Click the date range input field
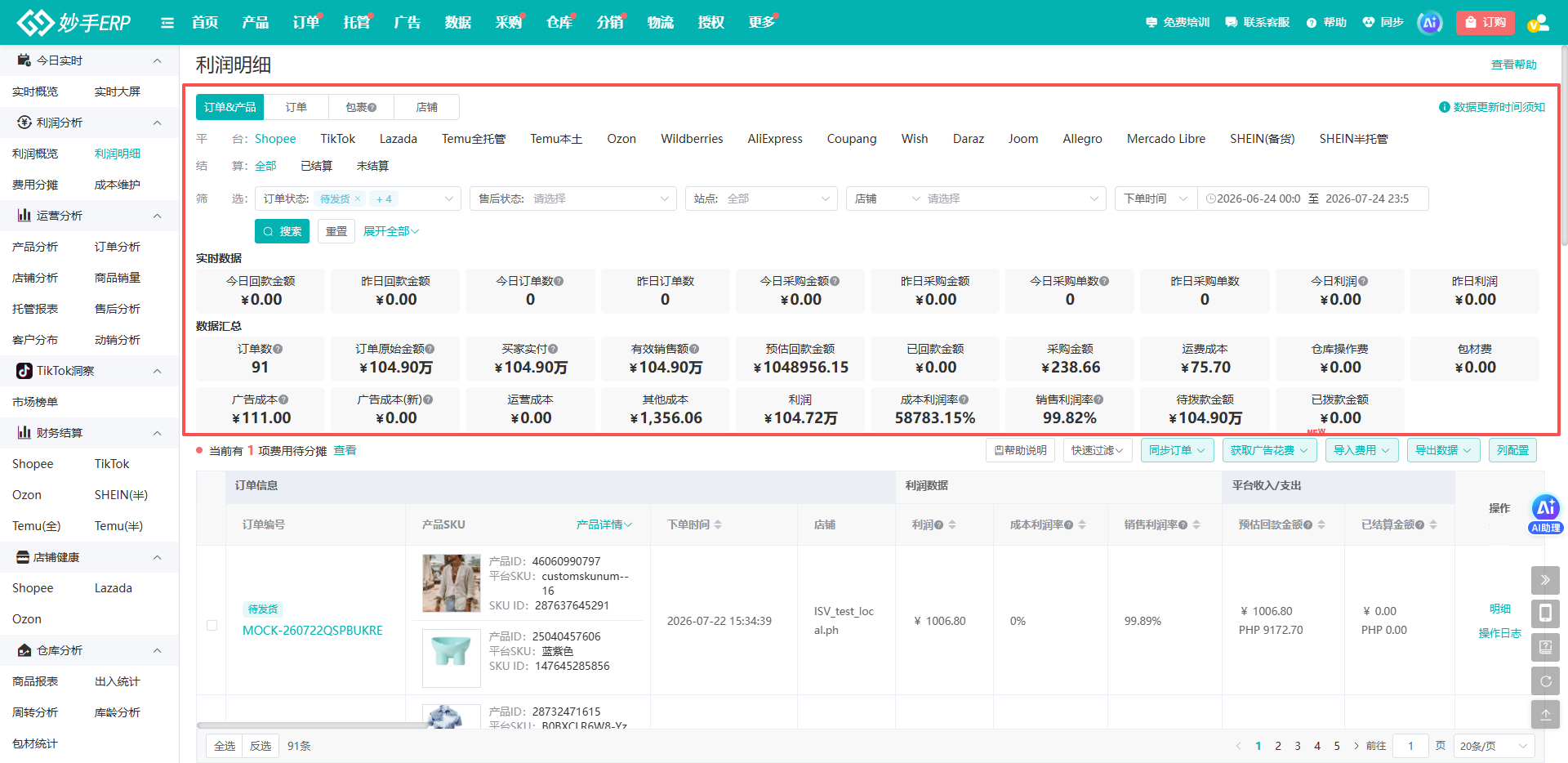The width and height of the screenshot is (1568, 763). pyautogui.click(x=1313, y=199)
